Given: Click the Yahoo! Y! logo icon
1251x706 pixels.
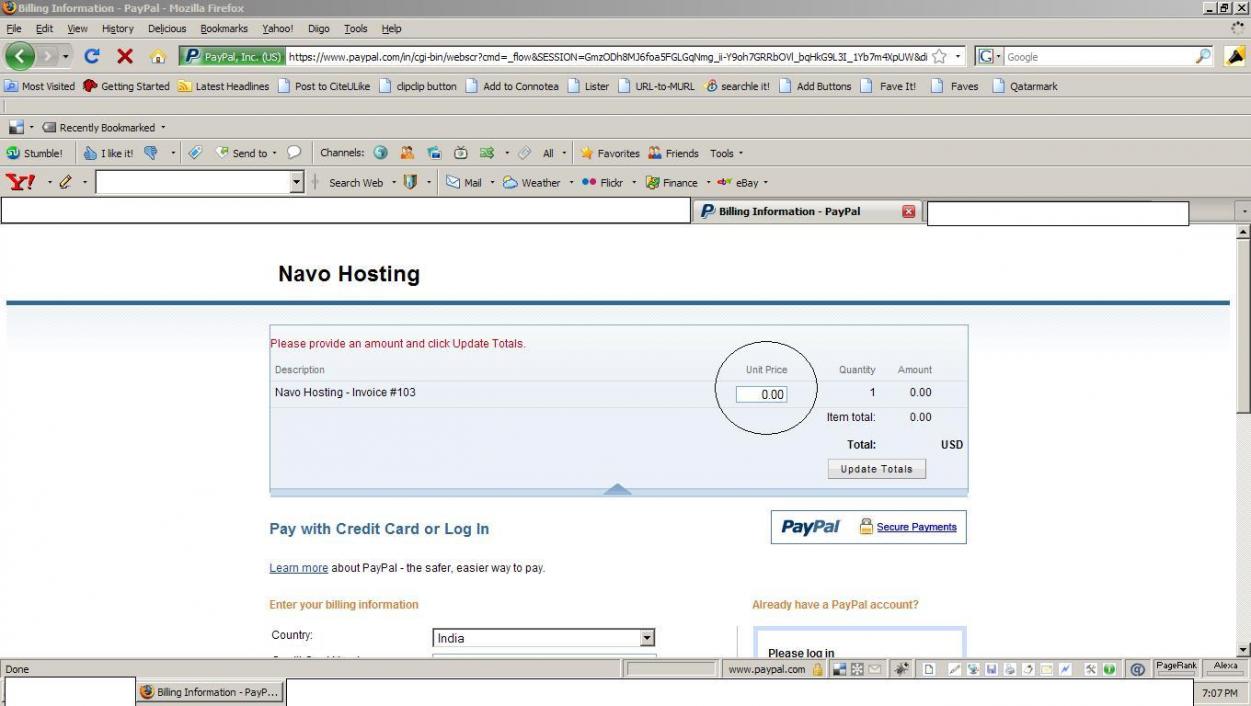Looking at the screenshot, I should pyautogui.click(x=21, y=182).
